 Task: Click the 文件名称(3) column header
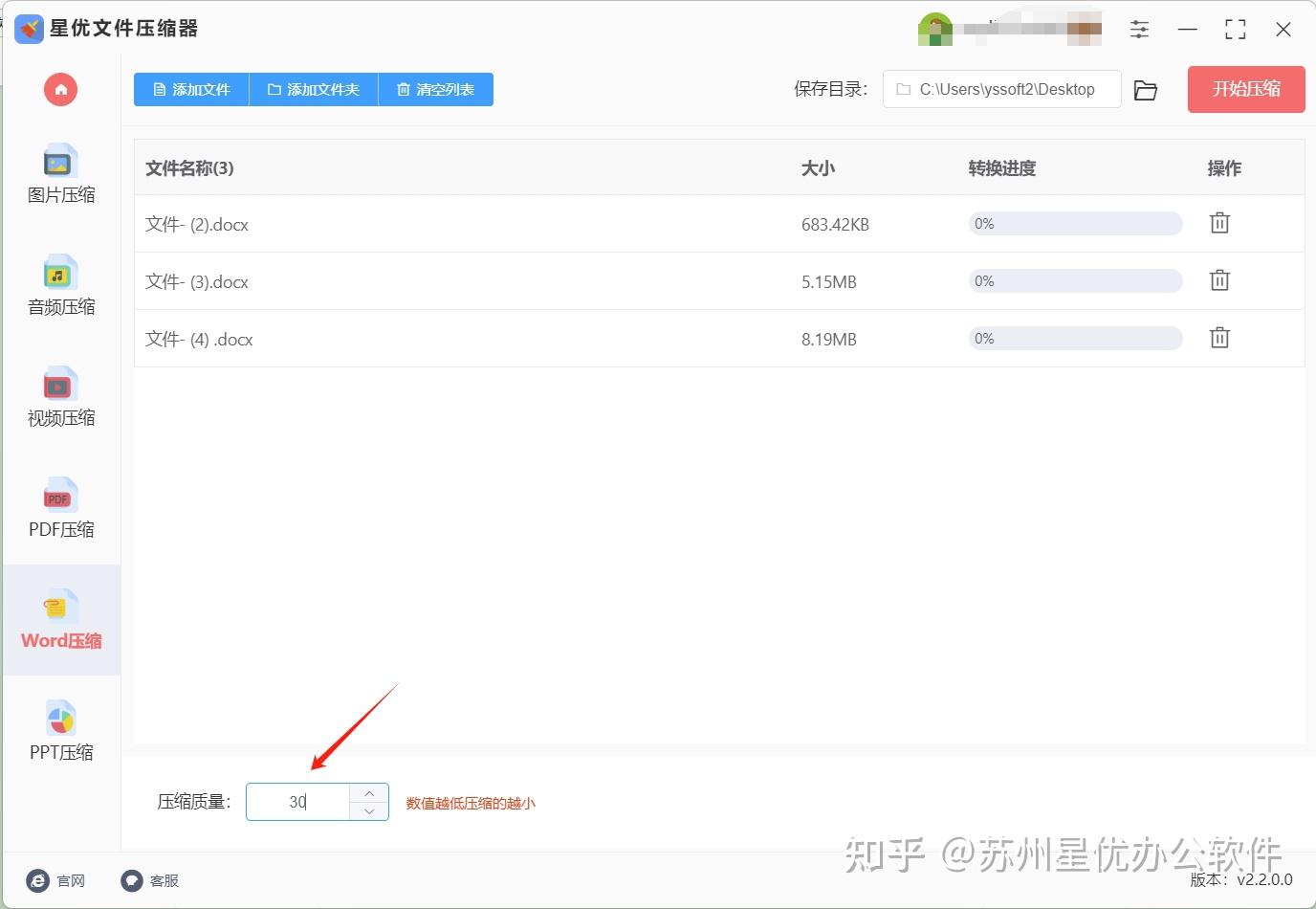coord(189,168)
